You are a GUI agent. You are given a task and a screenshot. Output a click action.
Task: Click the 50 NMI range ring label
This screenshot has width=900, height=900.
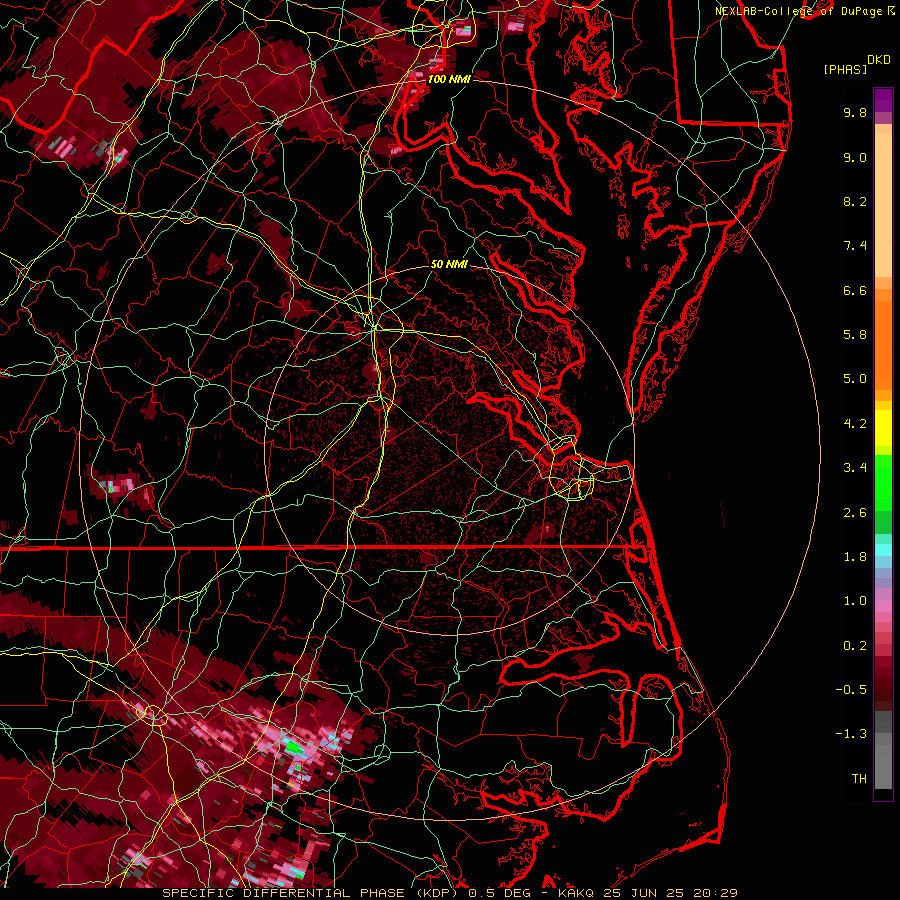[x=449, y=264]
